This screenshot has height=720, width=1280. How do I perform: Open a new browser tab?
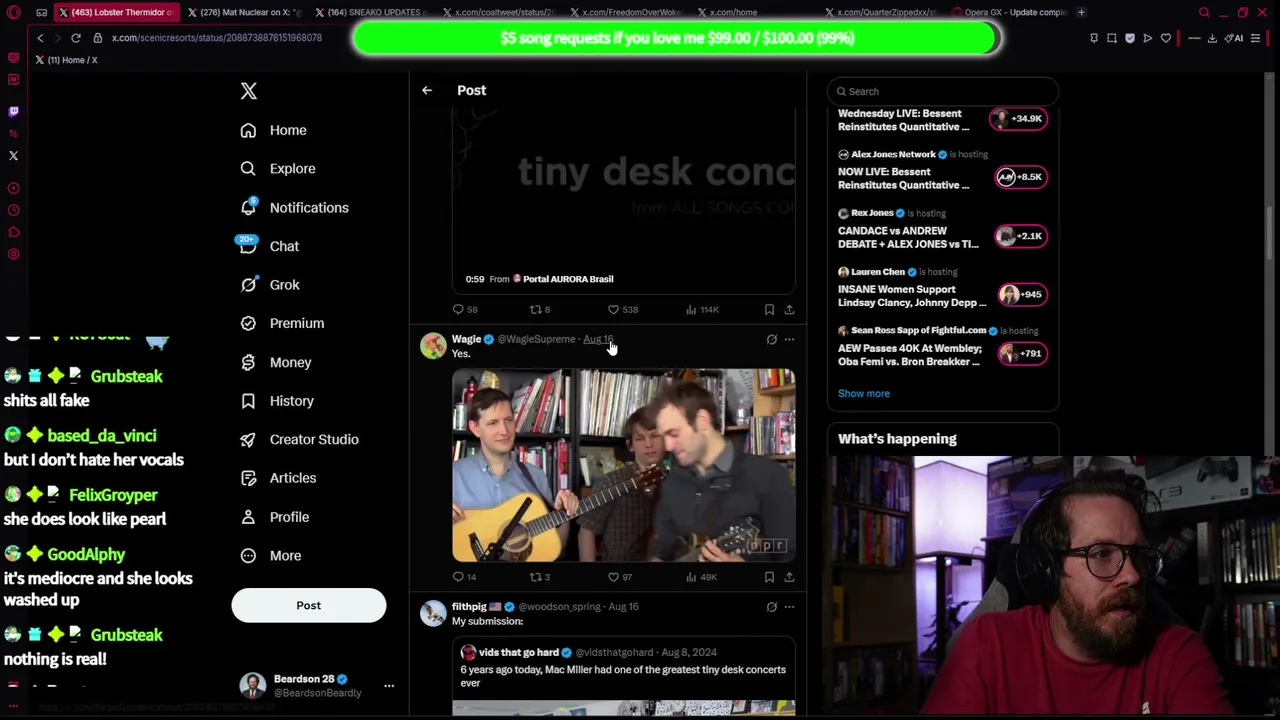[x=1081, y=12]
